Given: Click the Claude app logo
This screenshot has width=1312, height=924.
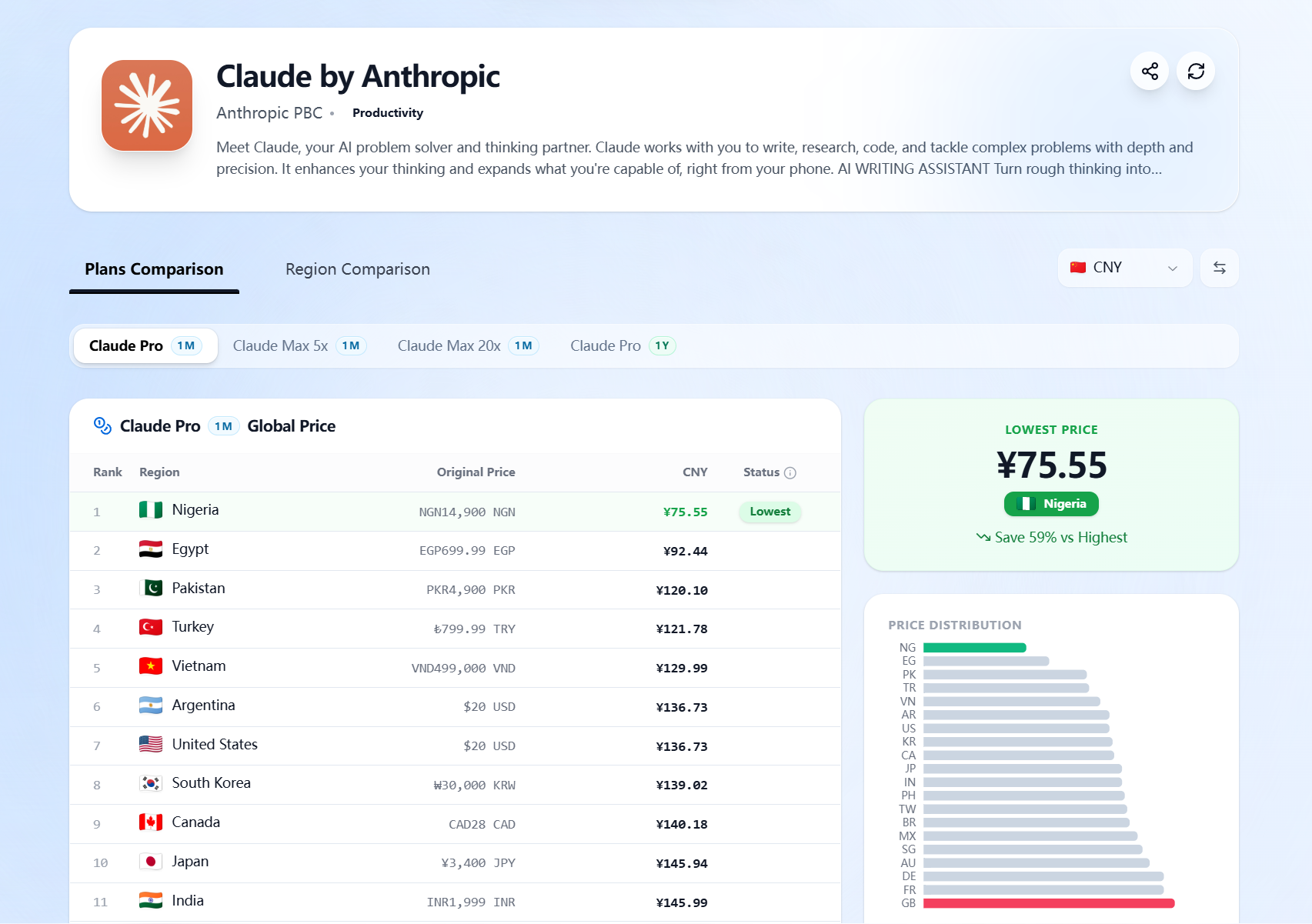Looking at the screenshot, I should [147, 105].
